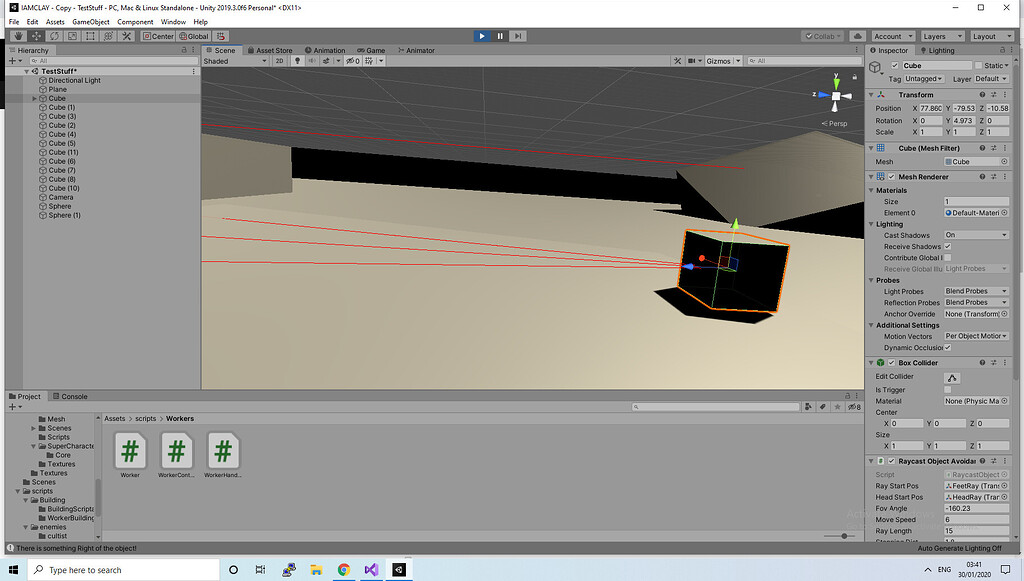Viewport: 1024px width, 581px height.
Task: Select the Worker script in Assets
Action: tap(129, 452)
